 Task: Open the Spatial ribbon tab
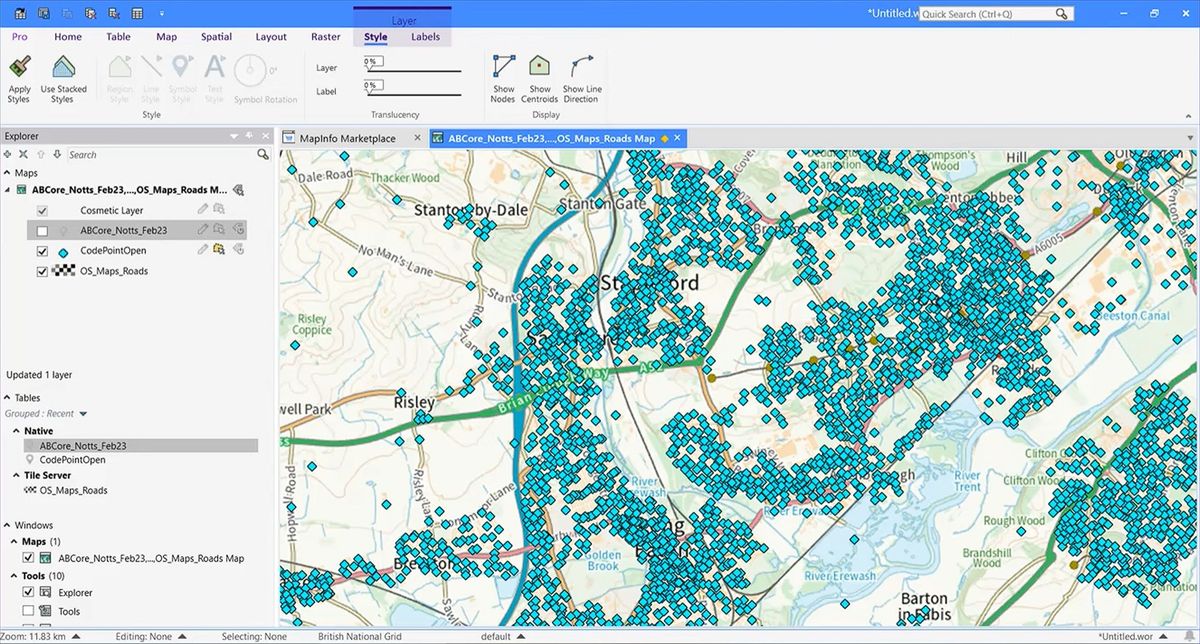(215, 36)
